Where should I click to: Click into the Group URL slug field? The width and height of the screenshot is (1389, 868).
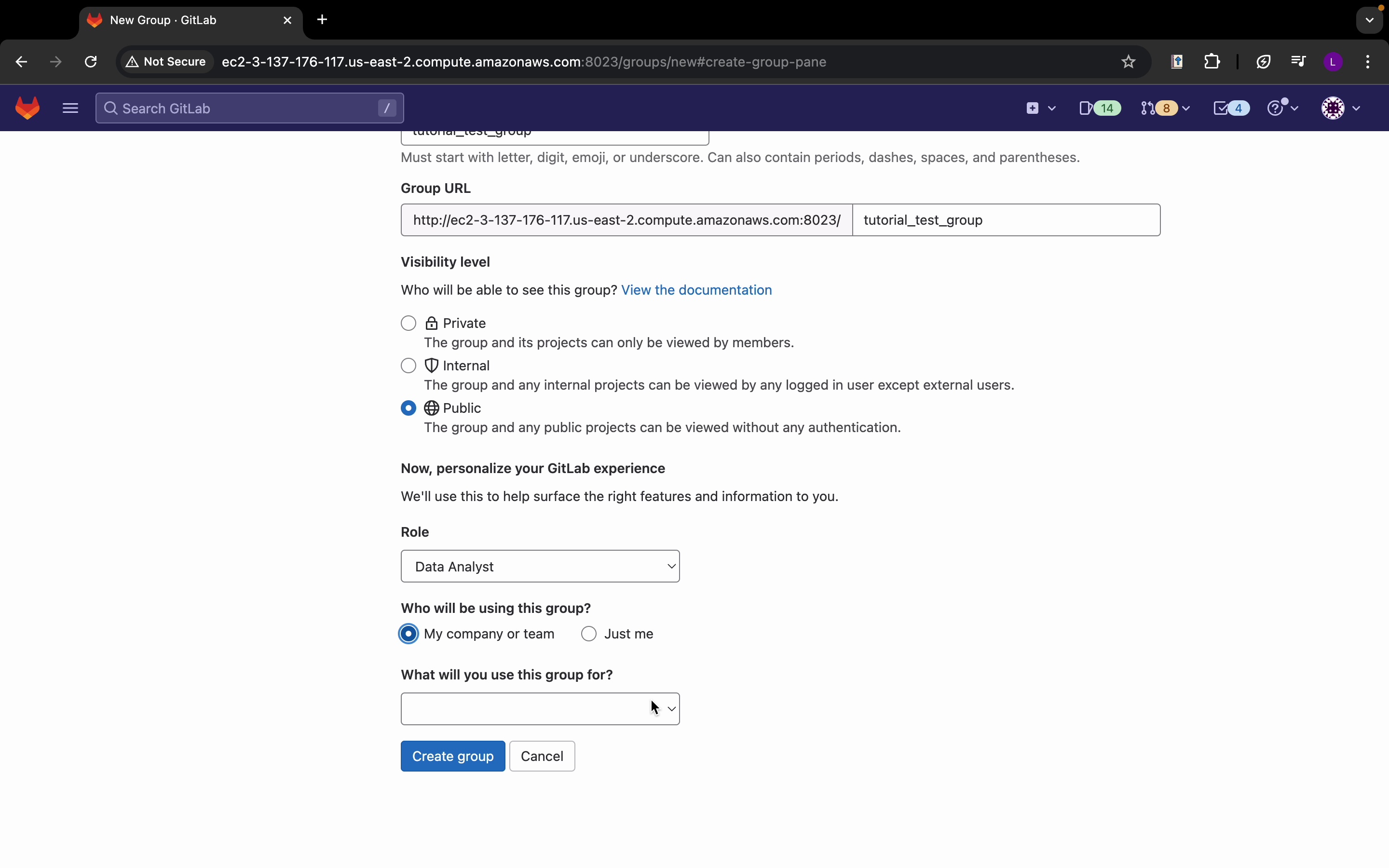point(1006,220)
